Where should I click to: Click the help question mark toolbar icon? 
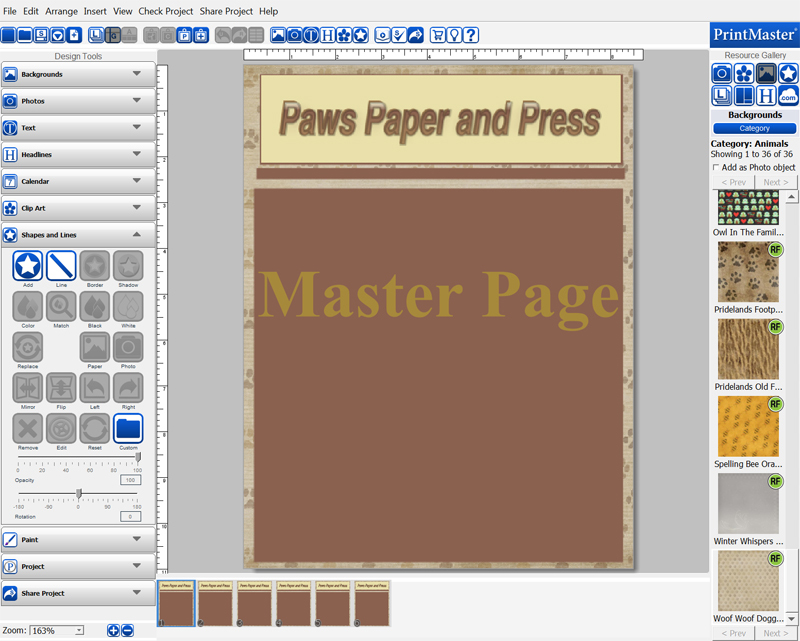(471, 35)
